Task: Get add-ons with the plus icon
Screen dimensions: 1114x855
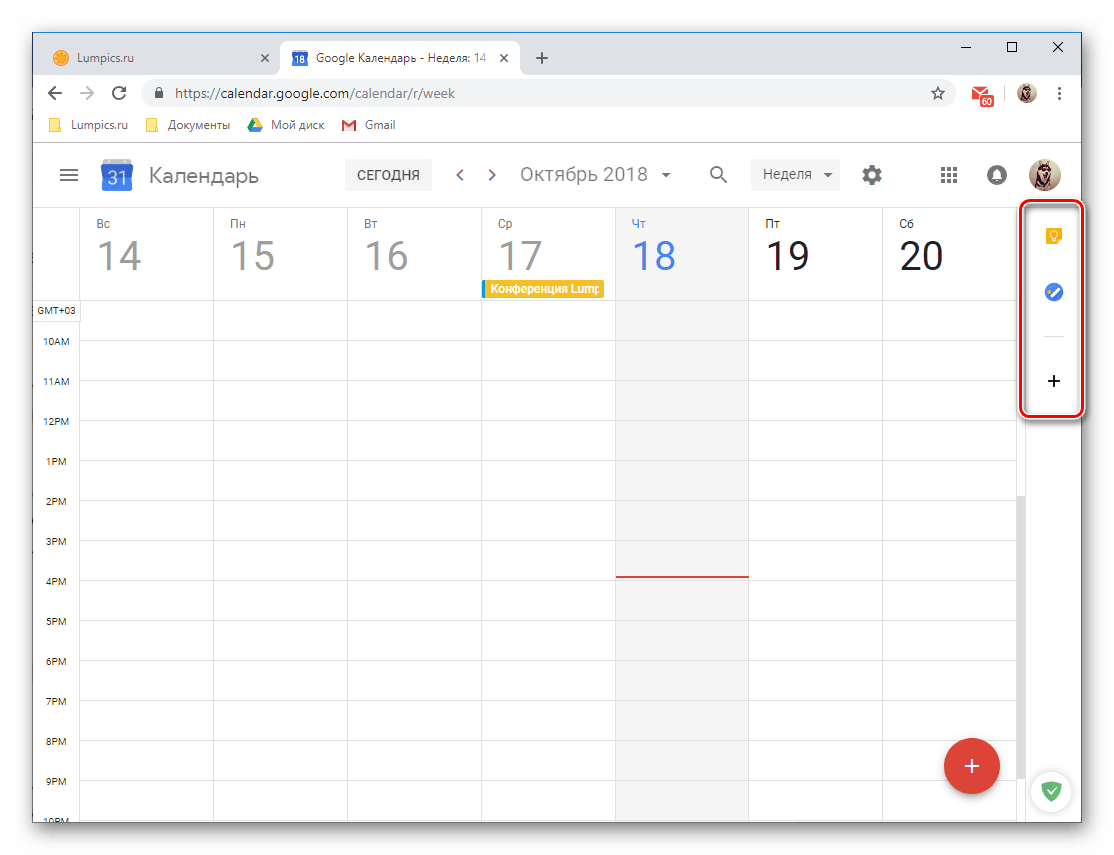Action: click(x=1054, y=381)
